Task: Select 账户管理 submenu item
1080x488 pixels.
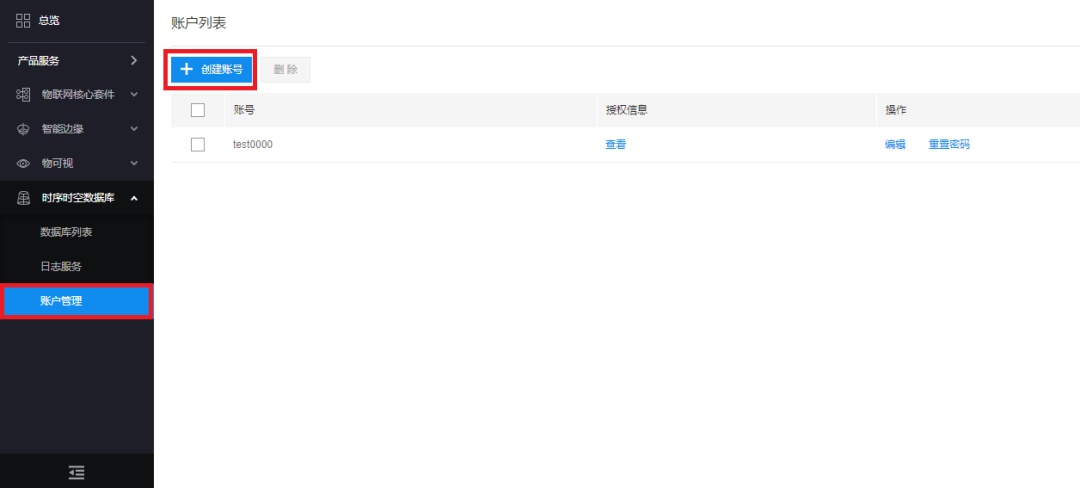Action: [76, 301]
